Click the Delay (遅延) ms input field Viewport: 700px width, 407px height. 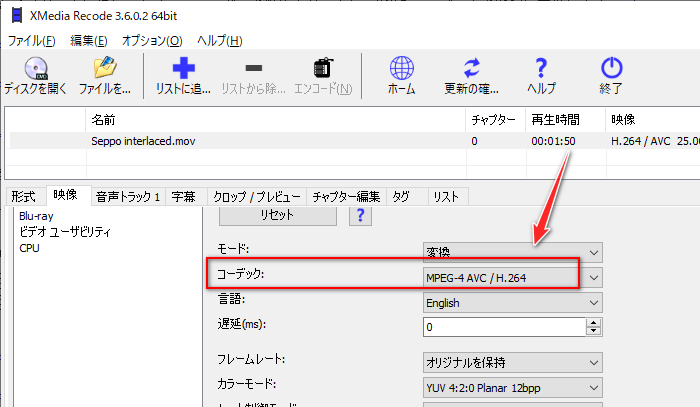coord(504,327)
